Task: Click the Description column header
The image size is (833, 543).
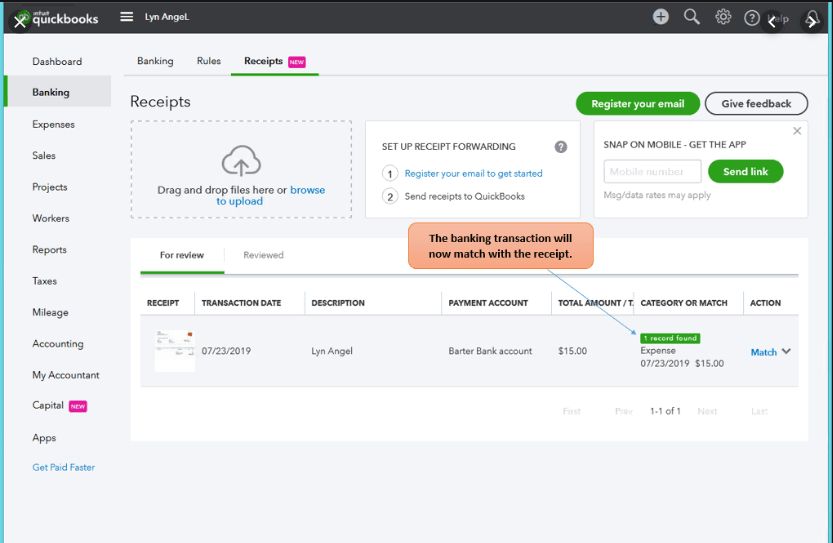Action: coord(338,303)
